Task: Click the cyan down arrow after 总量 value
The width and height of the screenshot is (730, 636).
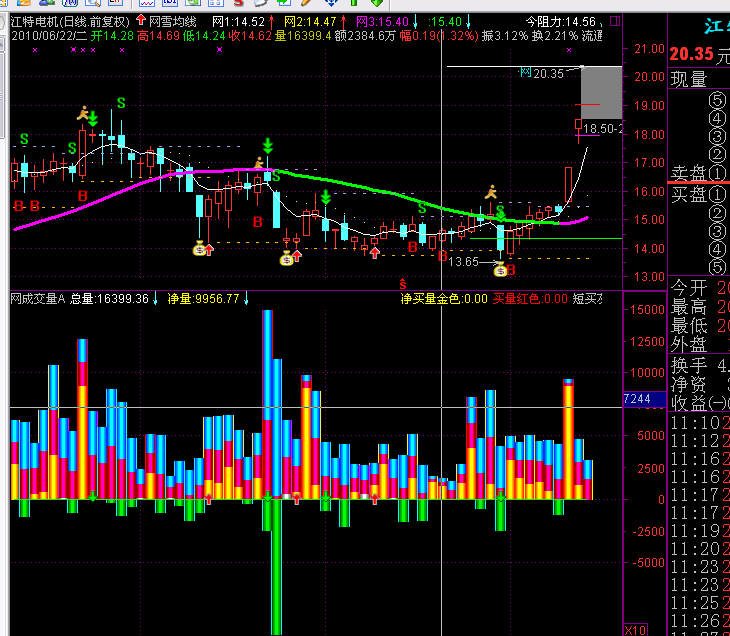Action: pyautogui.click(x=155, y=298)
